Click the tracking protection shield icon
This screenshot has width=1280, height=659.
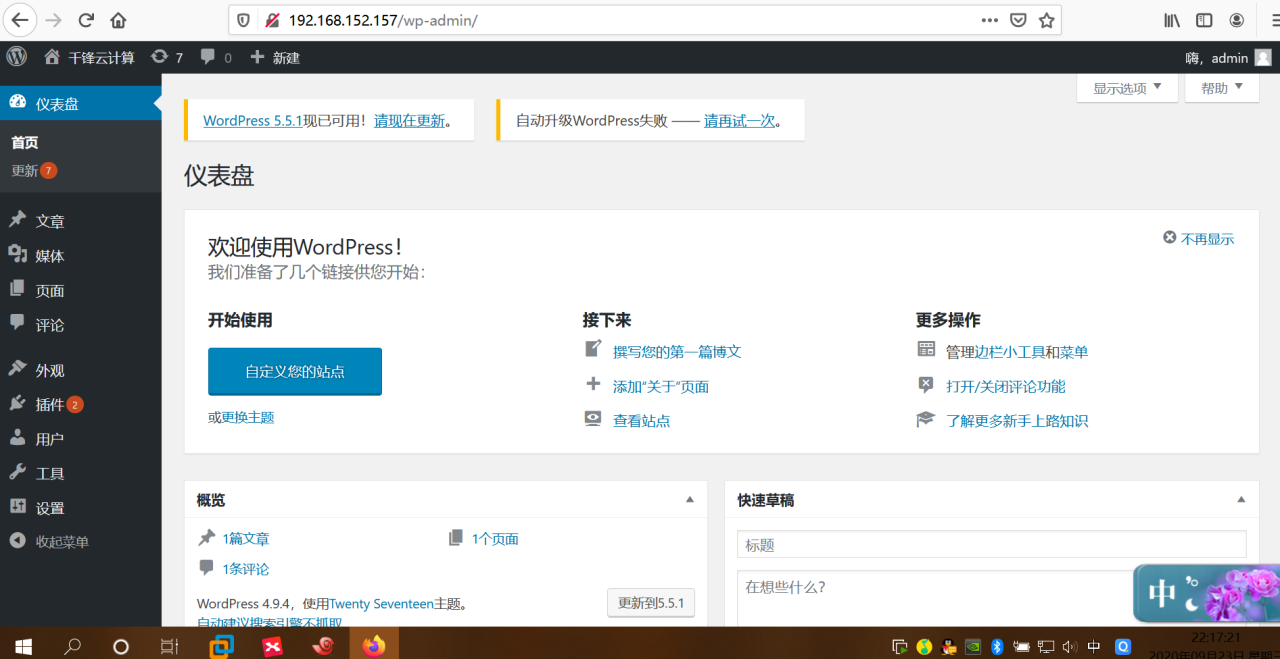[244, 20]
